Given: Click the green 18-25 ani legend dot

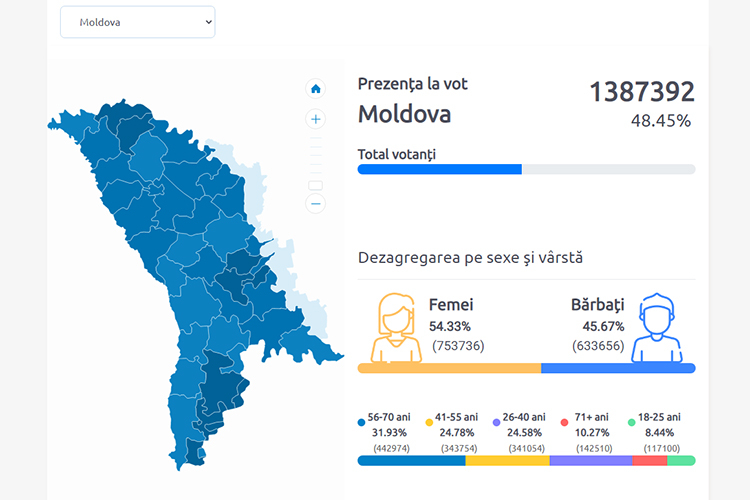Looking at the screenshot, I should 632,423.
